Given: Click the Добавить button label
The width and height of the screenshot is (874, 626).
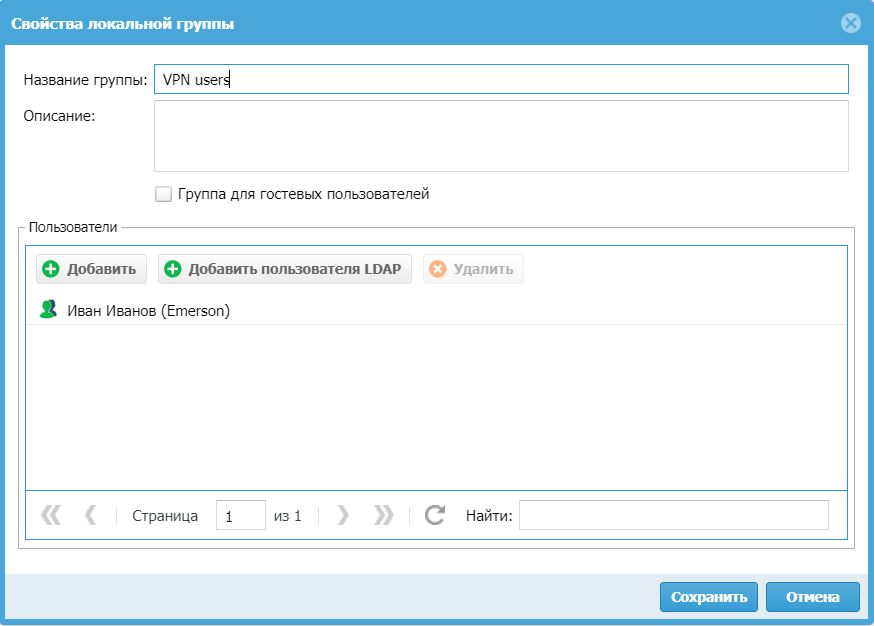Looking at the screenshot, I should 101,269.
